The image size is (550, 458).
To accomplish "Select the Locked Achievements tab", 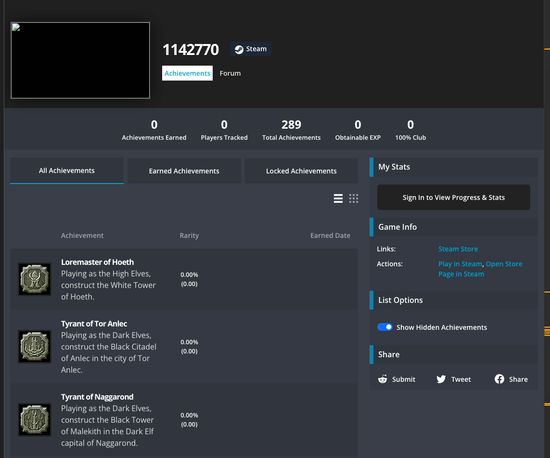I will [x=301, y=171].
